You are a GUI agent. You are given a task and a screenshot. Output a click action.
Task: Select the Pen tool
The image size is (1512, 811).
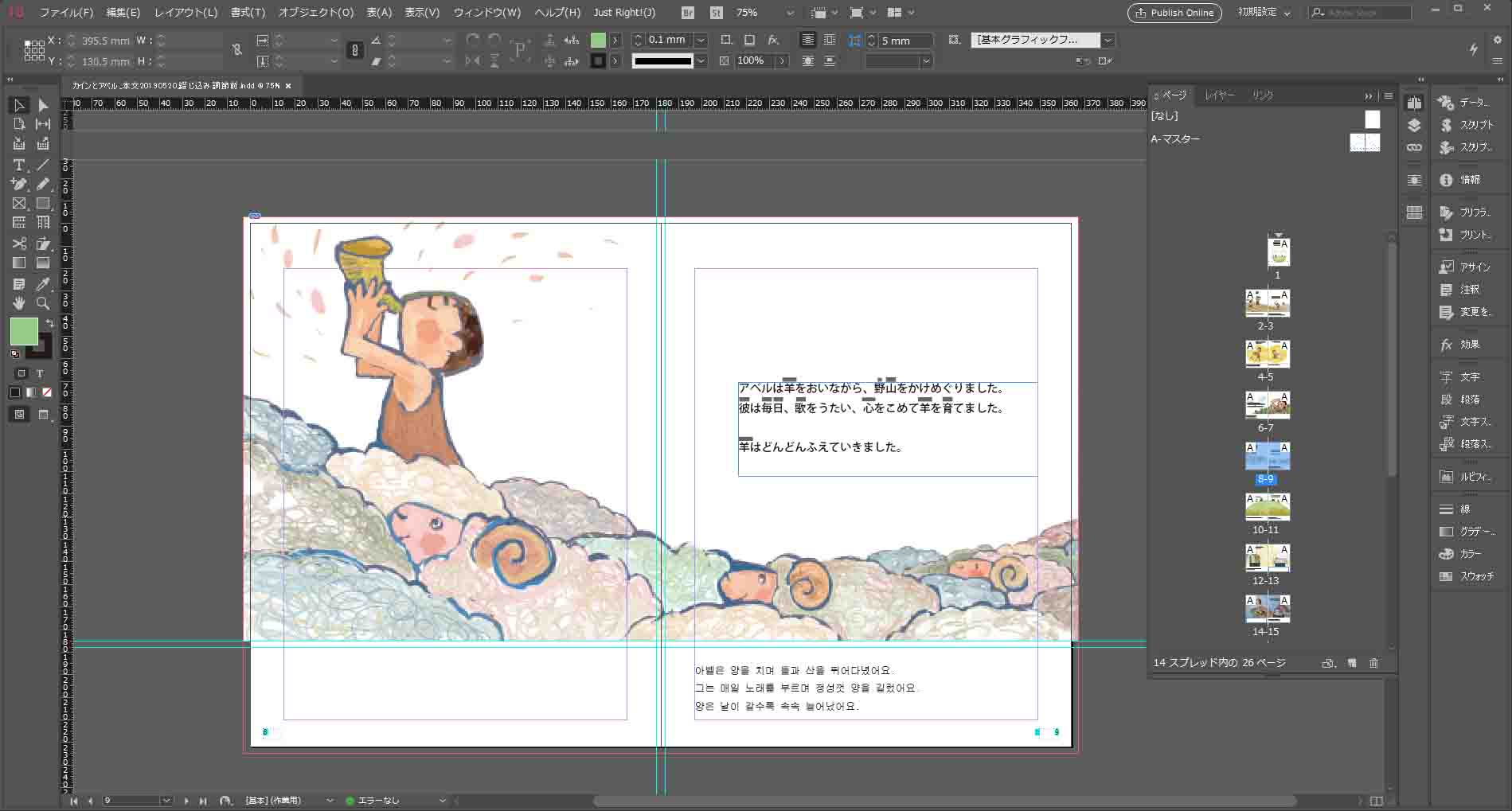coord(20,184)
